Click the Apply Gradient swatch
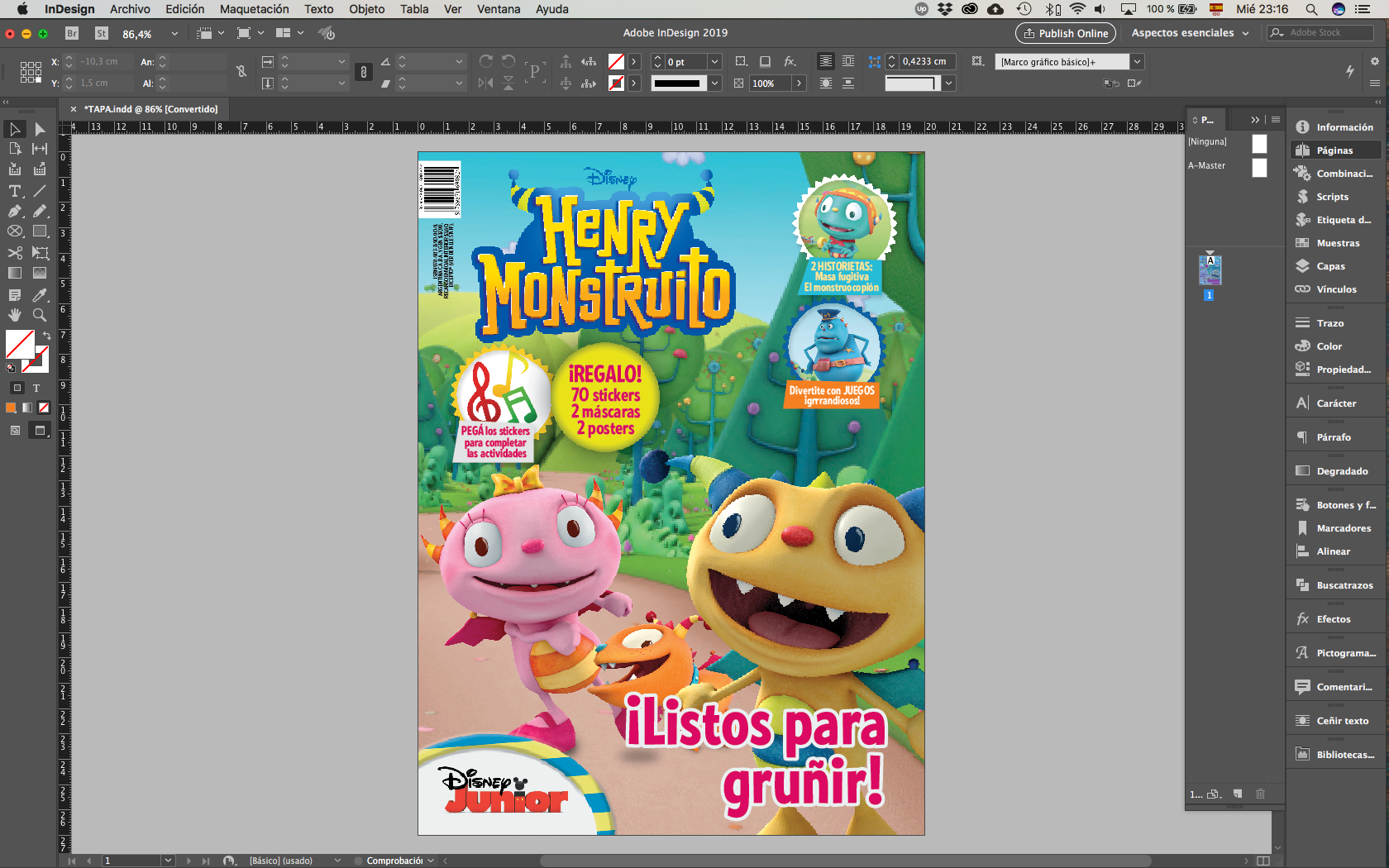 click(27, 408)
